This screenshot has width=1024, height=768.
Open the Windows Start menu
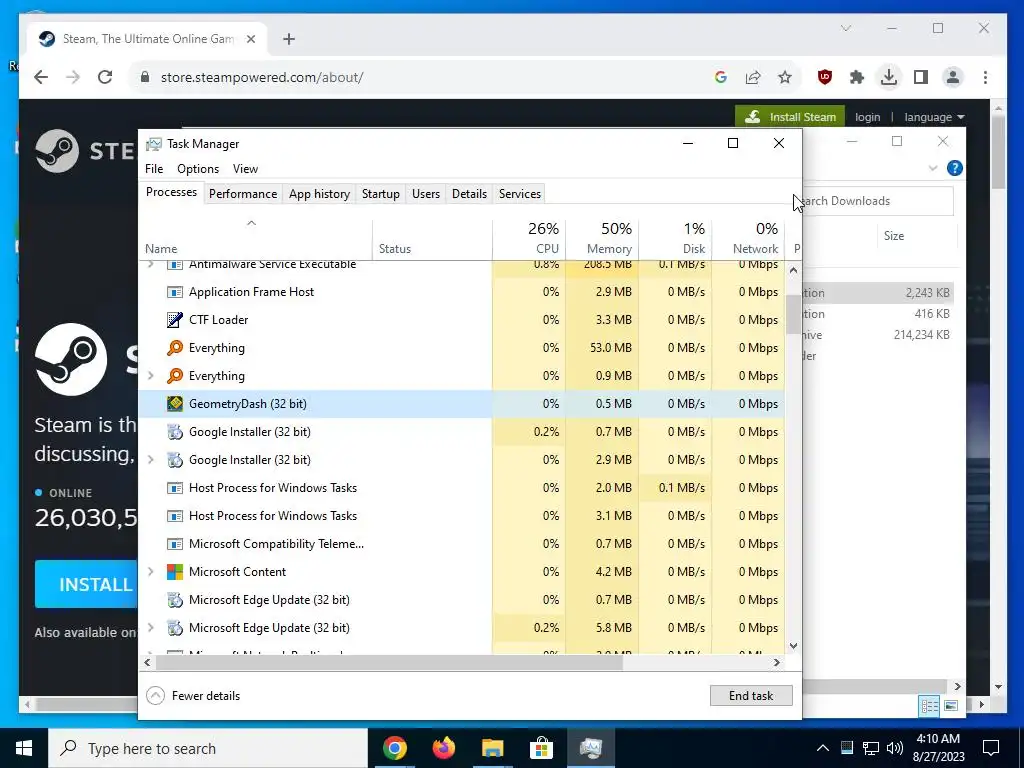pos(24,748)
